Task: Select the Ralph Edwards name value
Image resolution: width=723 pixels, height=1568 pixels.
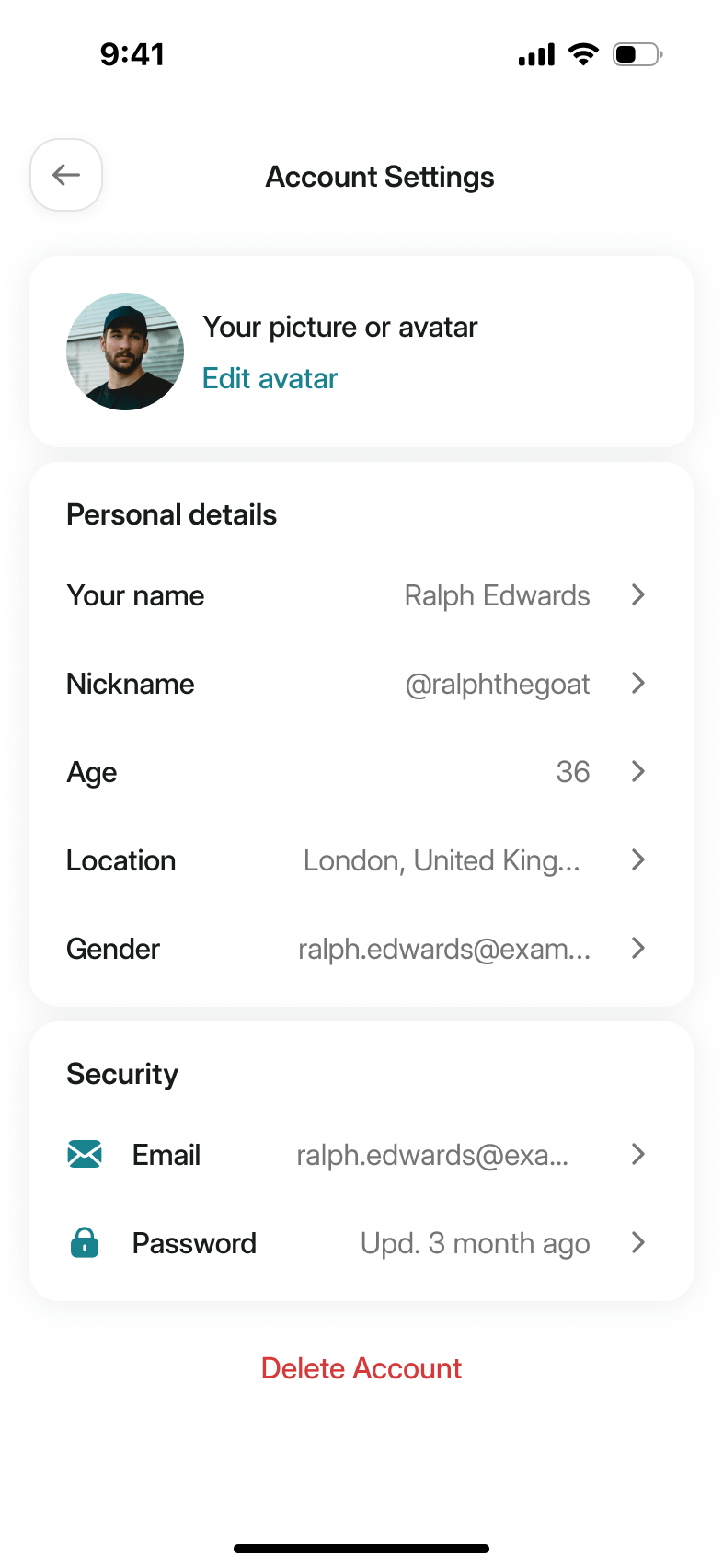Action: (497, 595)
